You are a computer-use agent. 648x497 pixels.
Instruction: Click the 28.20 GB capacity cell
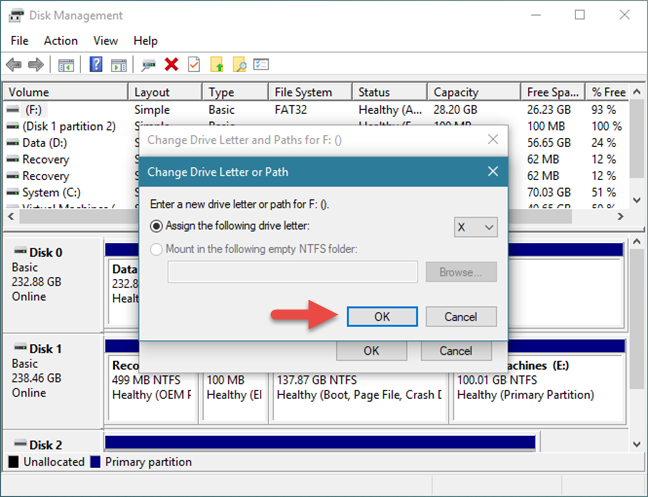point(455,110)
